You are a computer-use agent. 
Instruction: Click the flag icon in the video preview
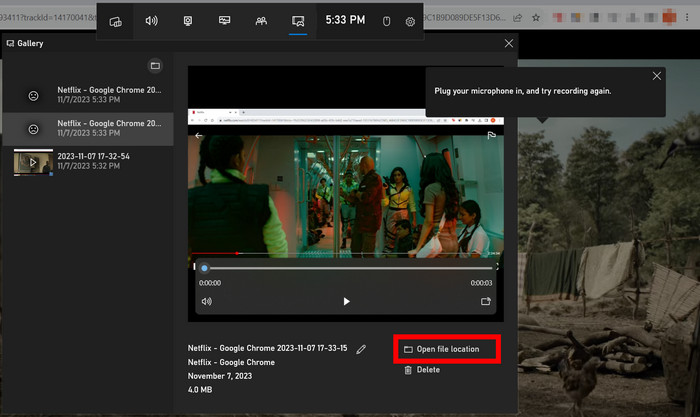coord(492,135)
